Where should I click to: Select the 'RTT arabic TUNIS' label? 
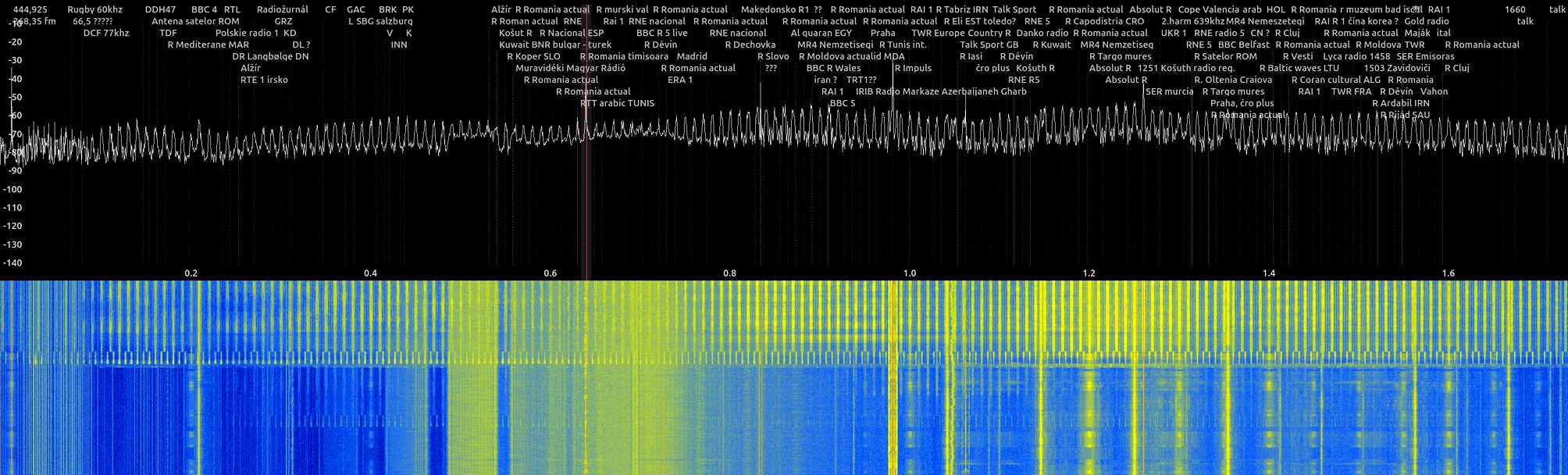(618, 103)
